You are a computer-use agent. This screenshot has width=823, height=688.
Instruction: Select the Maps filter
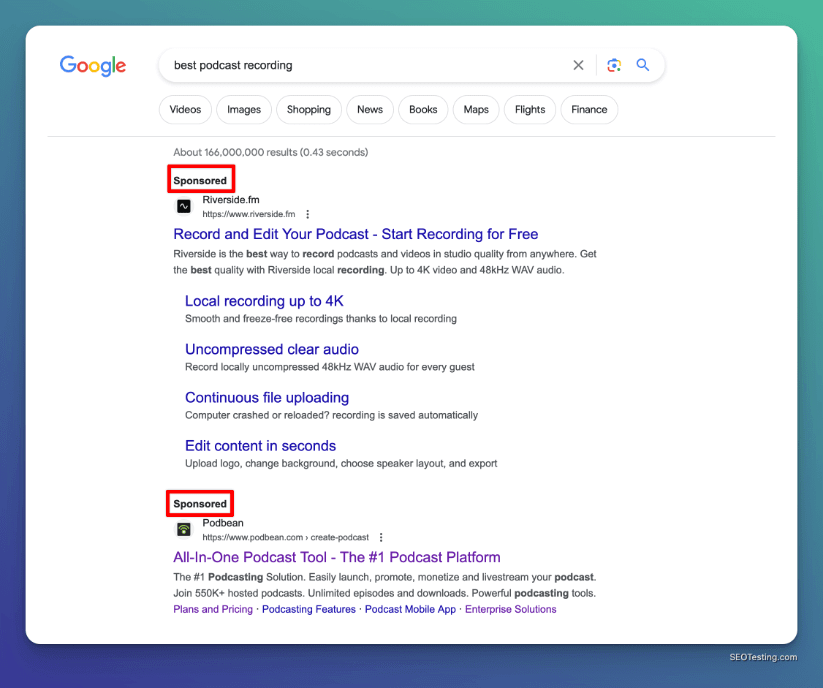pos(476,110)
